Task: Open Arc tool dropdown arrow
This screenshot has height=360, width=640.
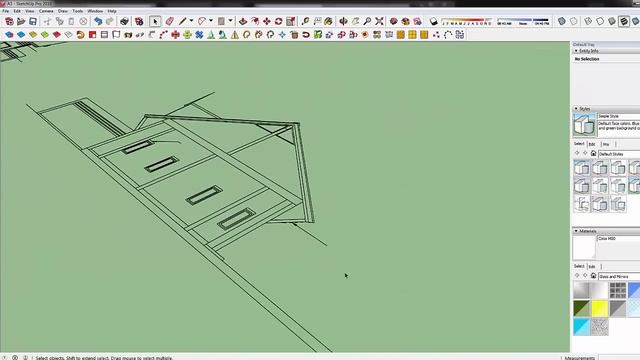Action: [x=211, y=21]
